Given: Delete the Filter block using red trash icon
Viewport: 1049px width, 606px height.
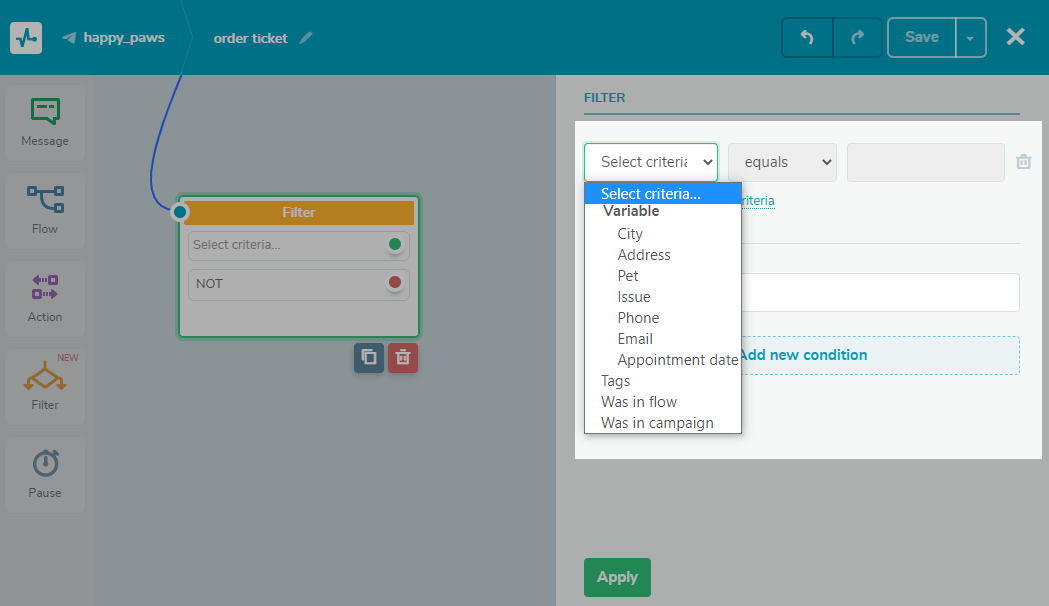Looking at the screenshot, I should [x=403, y=357].
